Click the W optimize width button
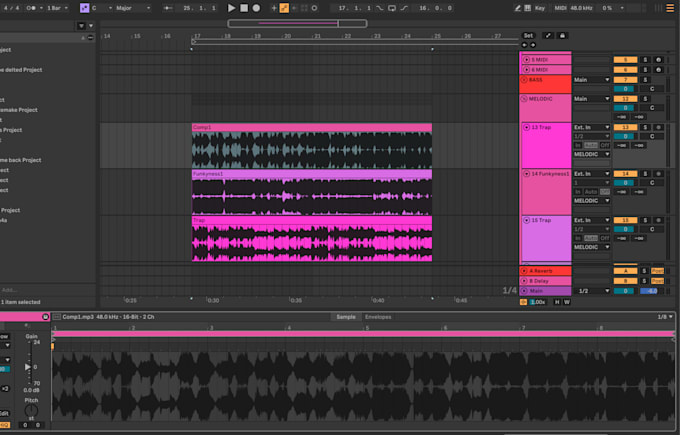The image size is (680, 435). 567,302
